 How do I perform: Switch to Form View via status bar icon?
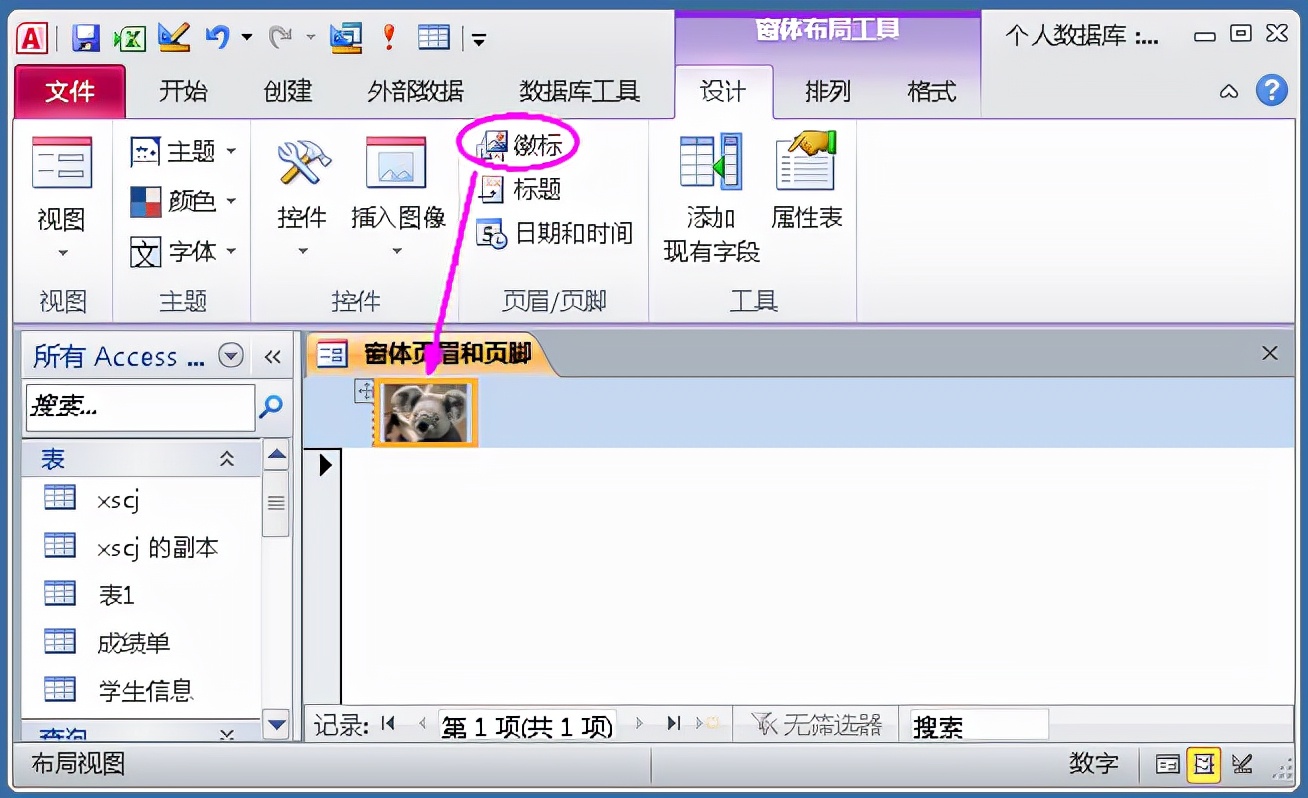click(x=1167, y=763)
